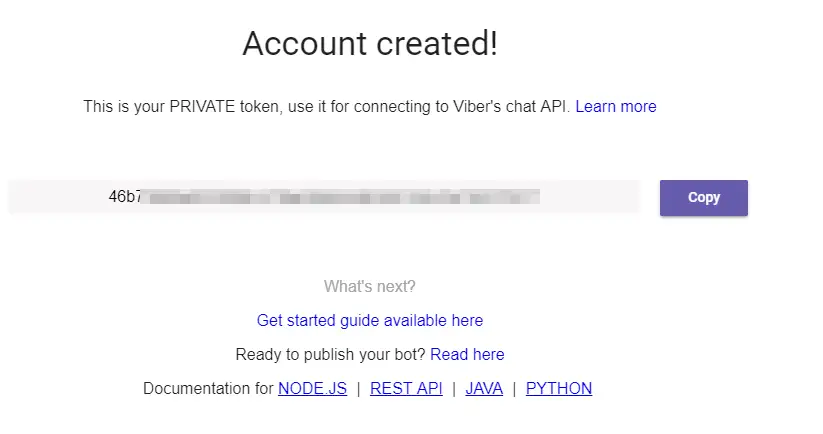The height and width of the screenshot is (434, 823).
Task: Click the Account created! heading
Action: (x=370, y=44)
